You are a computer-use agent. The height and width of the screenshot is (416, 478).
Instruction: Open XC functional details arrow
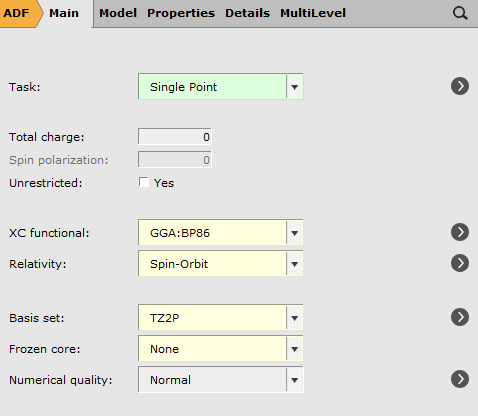(x=460, y=232)
